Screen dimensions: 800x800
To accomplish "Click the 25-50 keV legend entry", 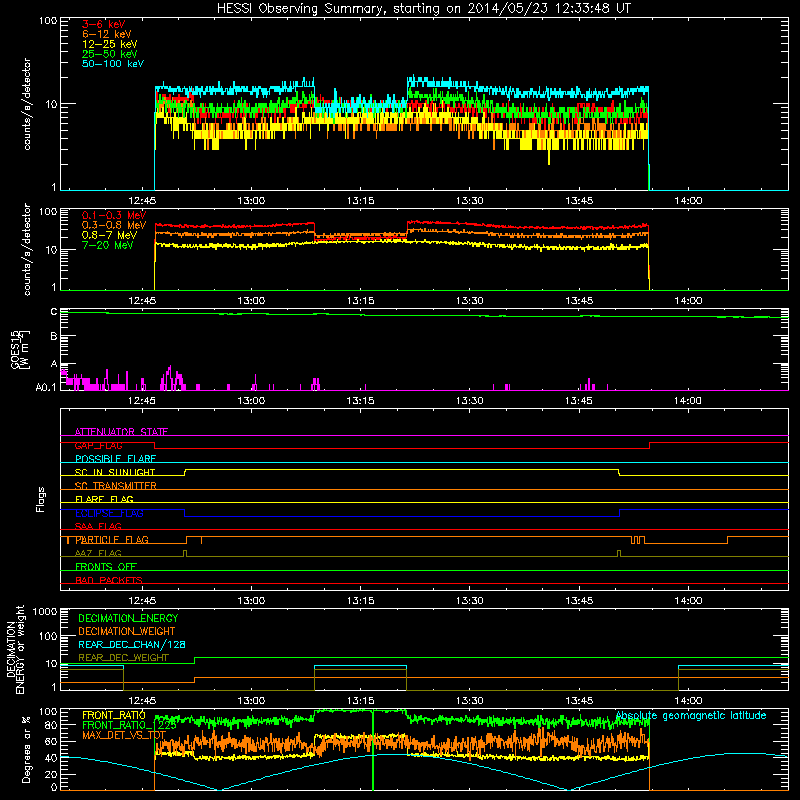I will pos(110,54).
